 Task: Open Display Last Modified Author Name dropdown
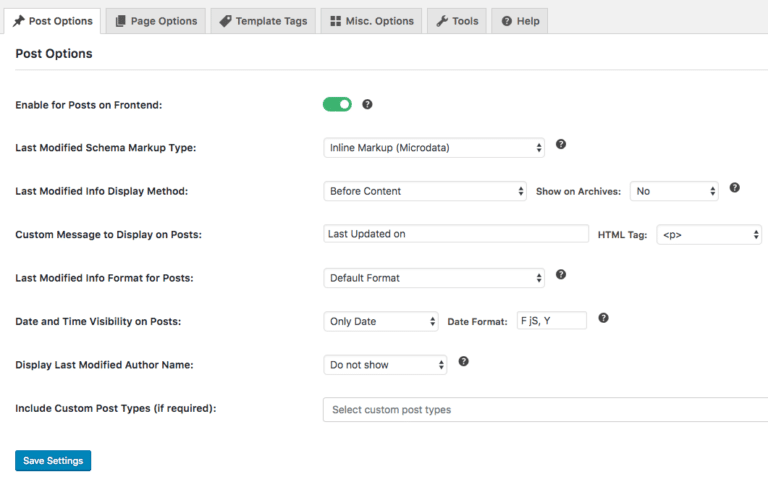point(385,365)
